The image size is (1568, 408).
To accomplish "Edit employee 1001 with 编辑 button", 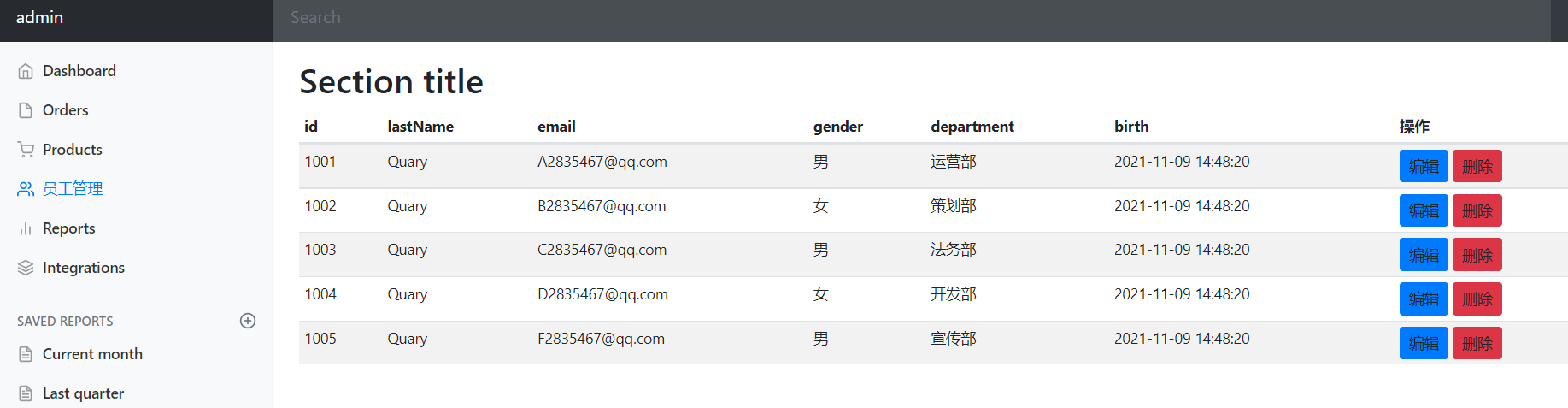I will 1423,166.
